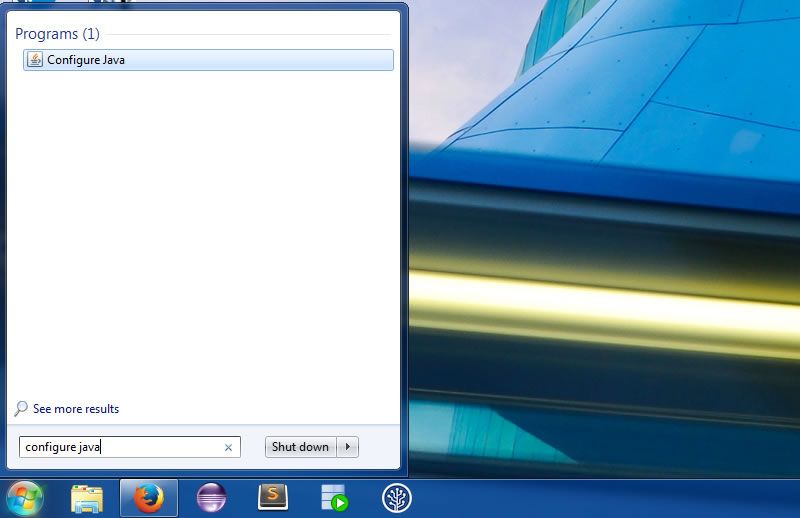Click the taskbar icon with green play arrow
Viewport: 800px width, 518px height.
pos(334,498)
